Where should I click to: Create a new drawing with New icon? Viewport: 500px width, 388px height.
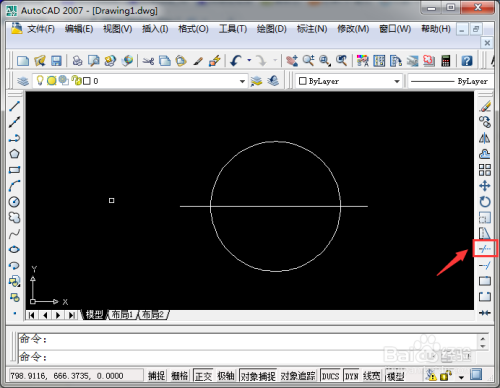pyautogui.click(x=23, y=61)
